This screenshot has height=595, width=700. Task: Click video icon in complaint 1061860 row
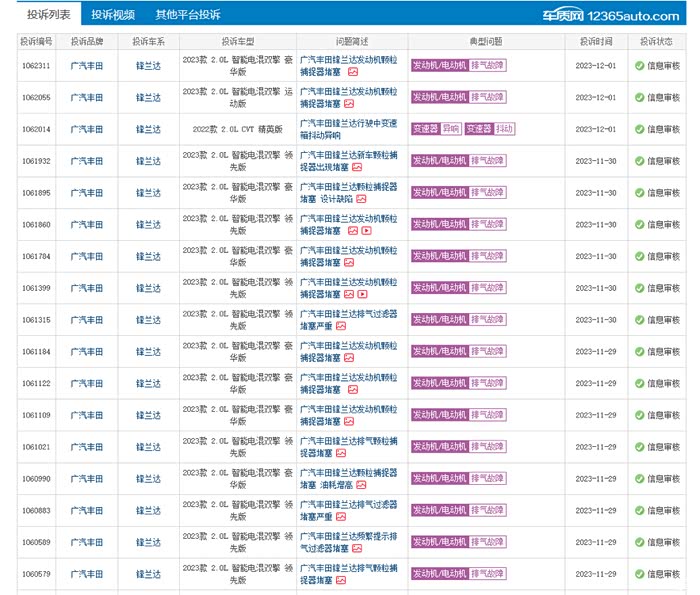pyautogui.click(x=365, y=231)
